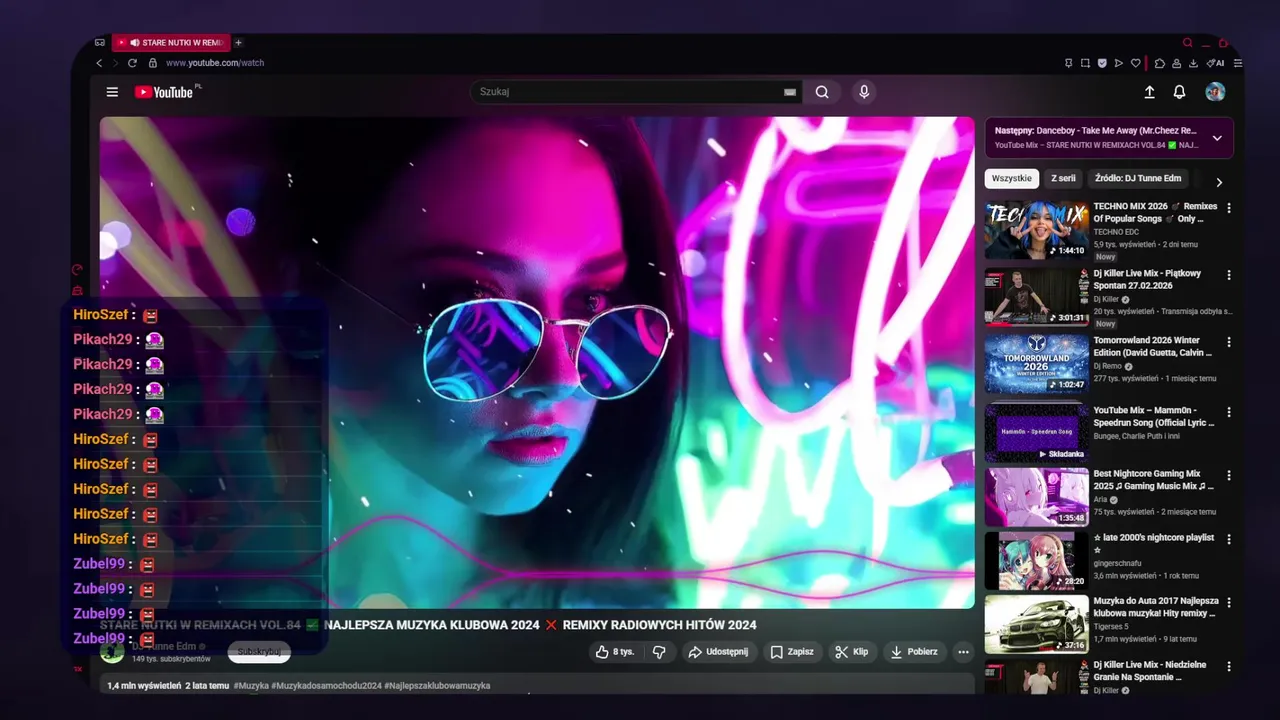The image size is (1280, 720).
Task: Open the Pinboards pin icon
Action: pos(1069,63)
